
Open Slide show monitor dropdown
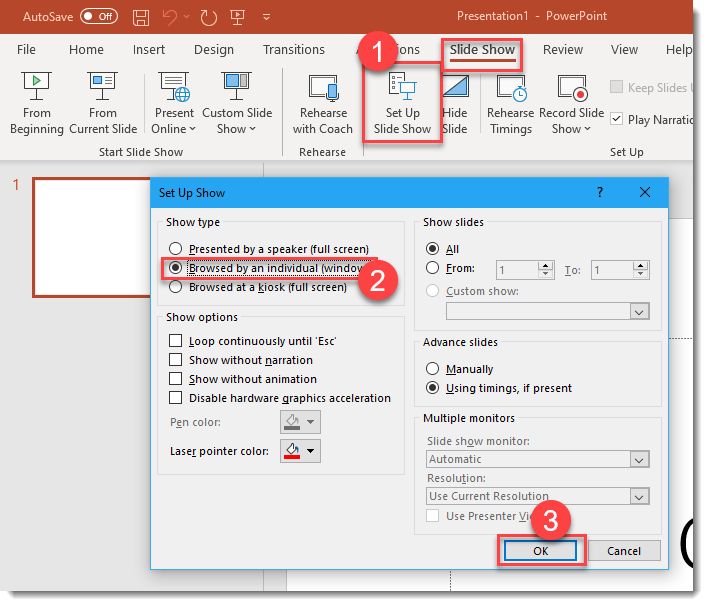[x=537, y=459]
